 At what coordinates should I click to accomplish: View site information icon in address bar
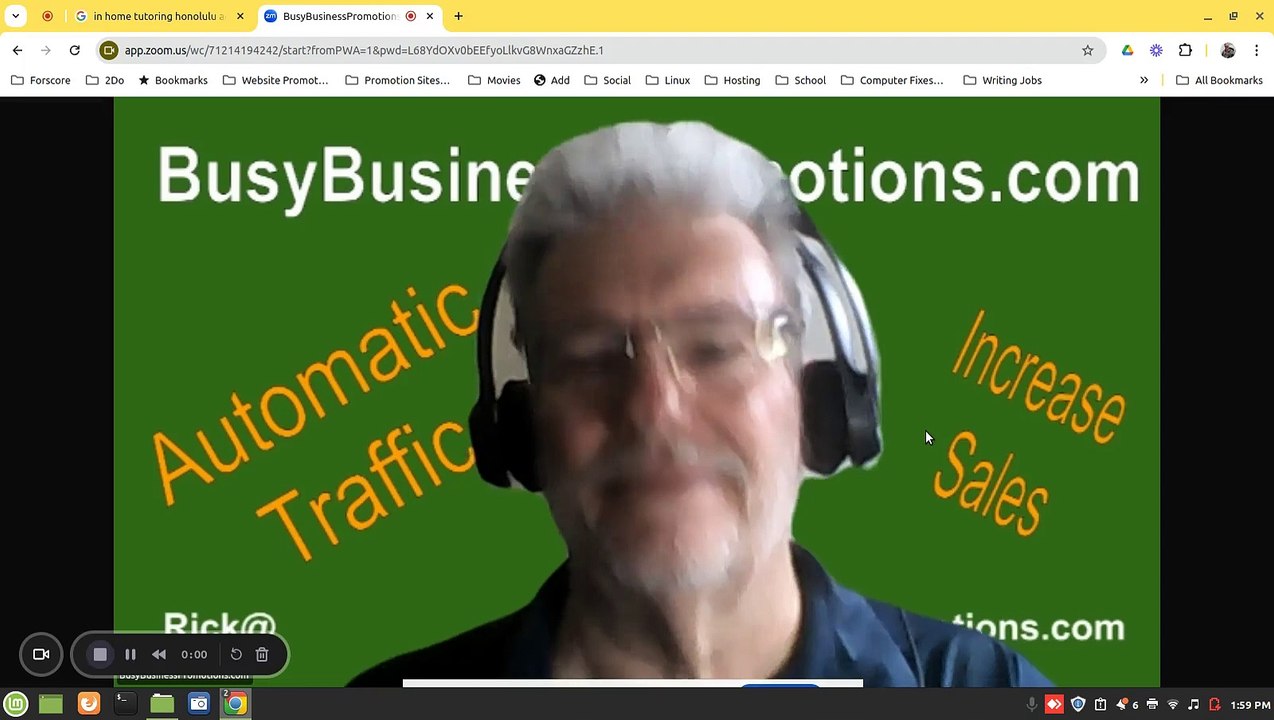(x=109, y=50)
